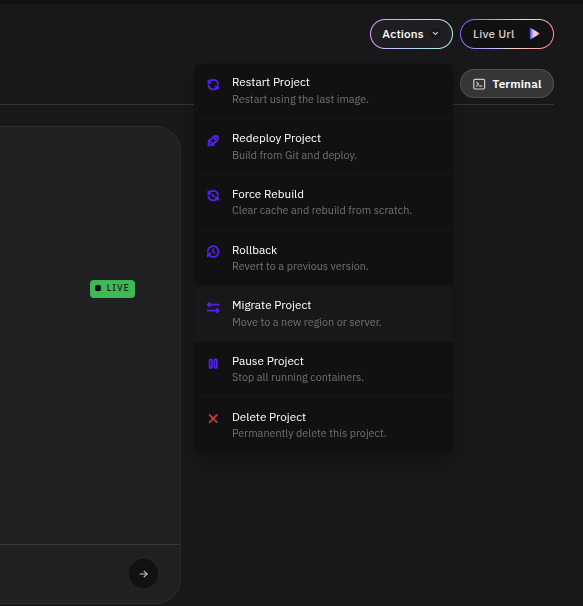Choose Redeploy Project from the menu
Screen dimensions: 583x606
[x=324, y=146]
